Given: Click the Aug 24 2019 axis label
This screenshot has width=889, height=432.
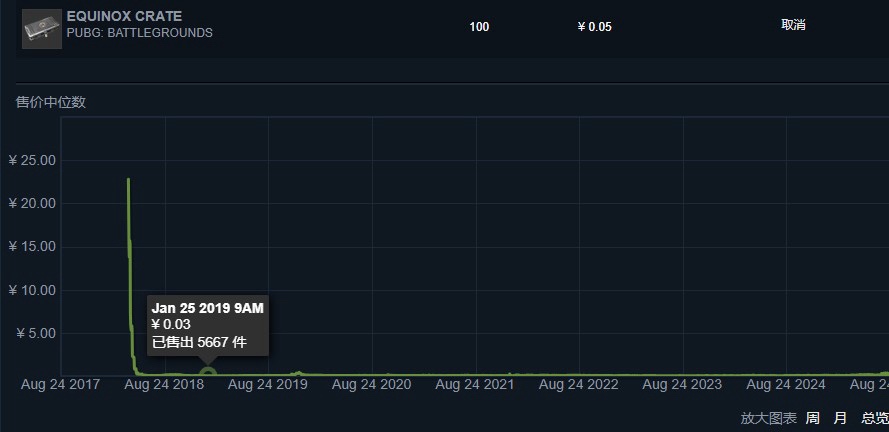Looking at the screenshot, I should (x=269, y=384).
